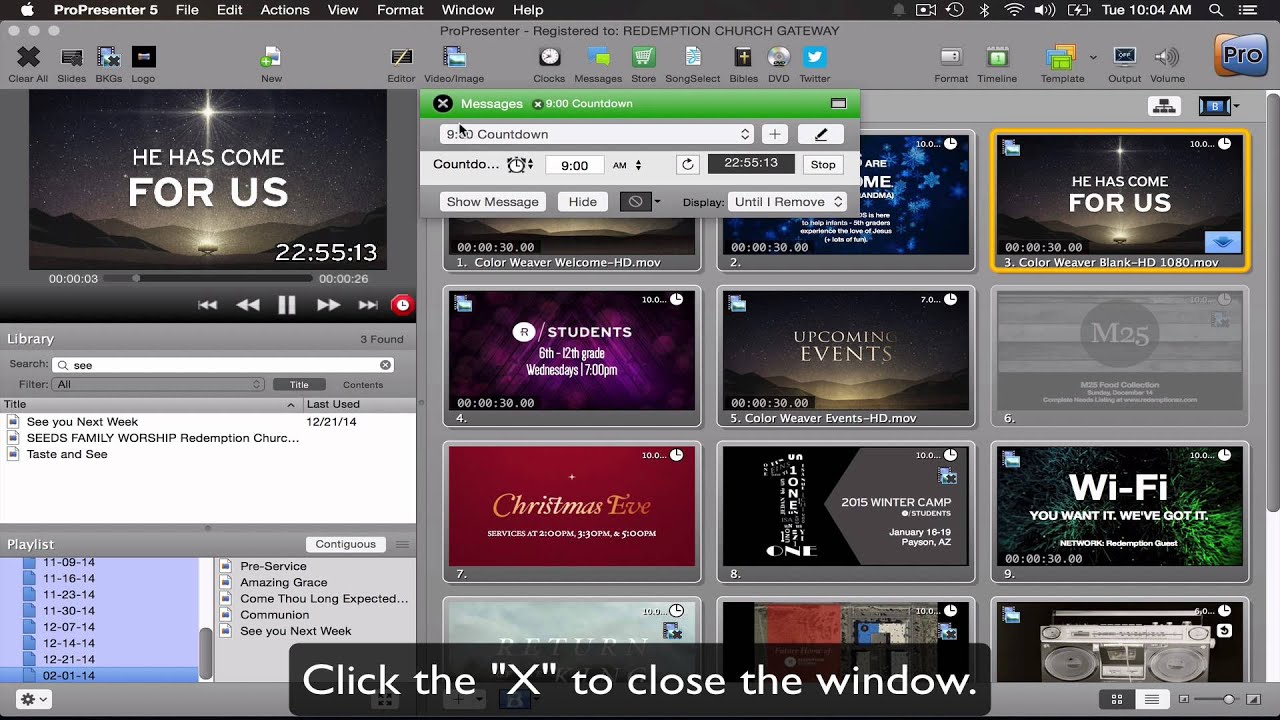
Task: Open the playlist options menu icon
Action: [402, 544]
